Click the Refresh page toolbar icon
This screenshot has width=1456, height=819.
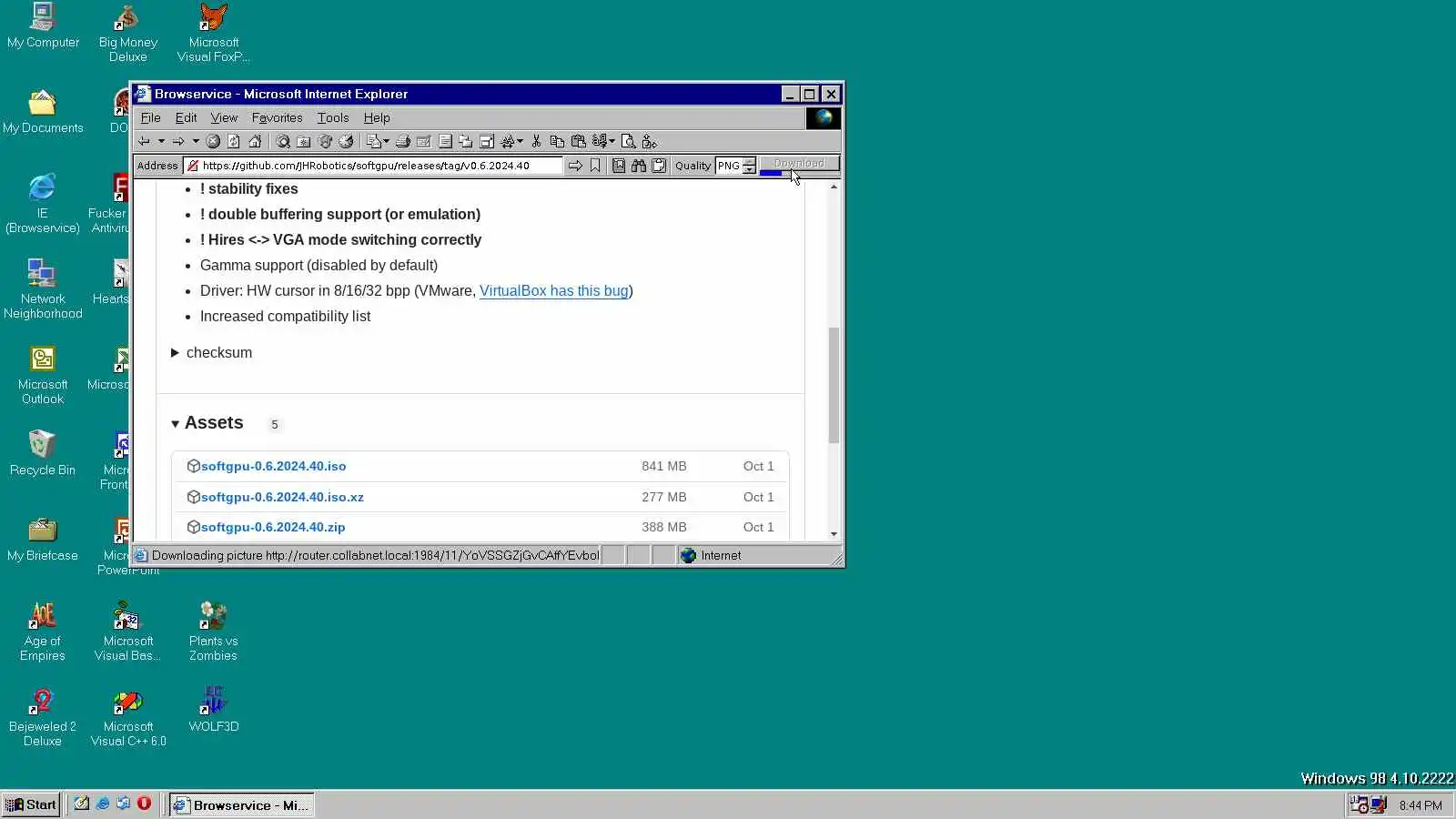point(234,141)
